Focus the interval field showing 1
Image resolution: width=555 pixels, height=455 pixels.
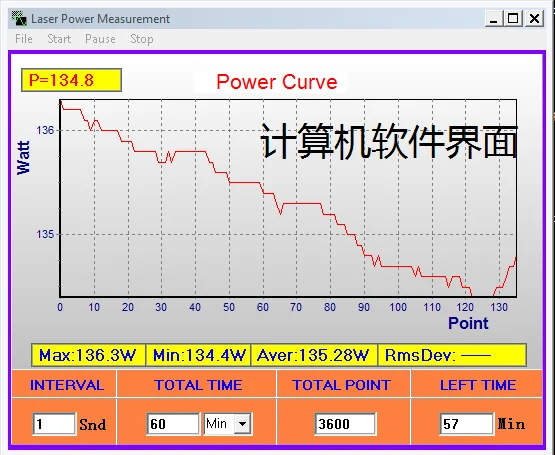pyautogui.click(x=54, y=424)
